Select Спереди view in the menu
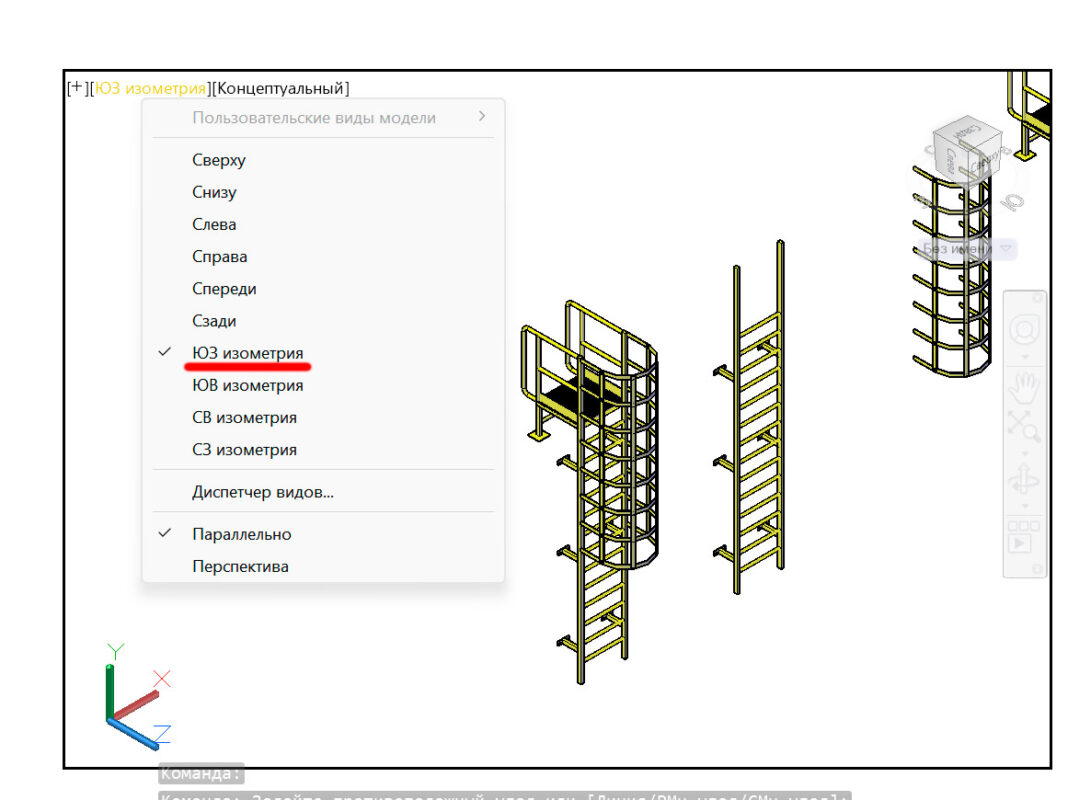Viewport: 1091px width, 800px height. tap(224, 289)
